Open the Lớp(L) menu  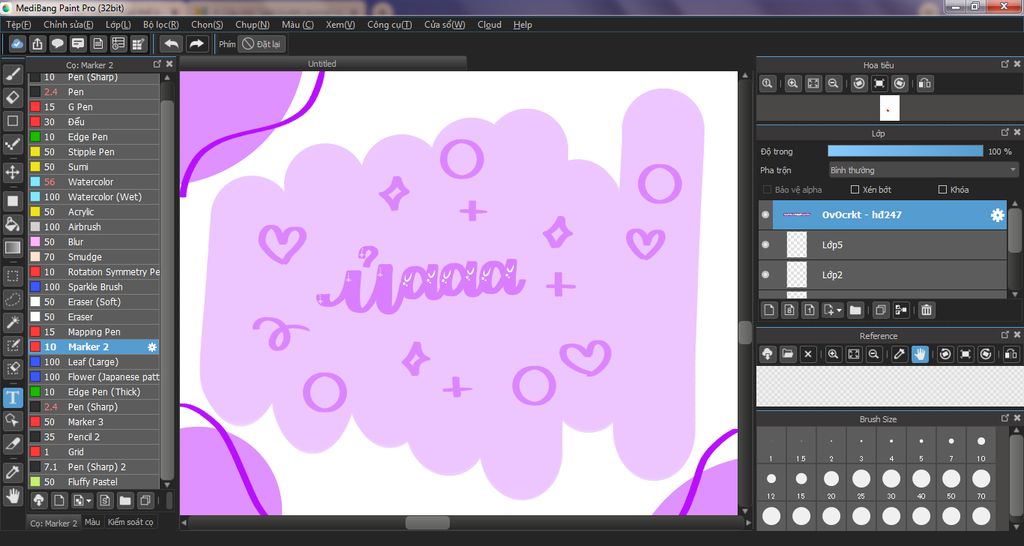(118, 25)
